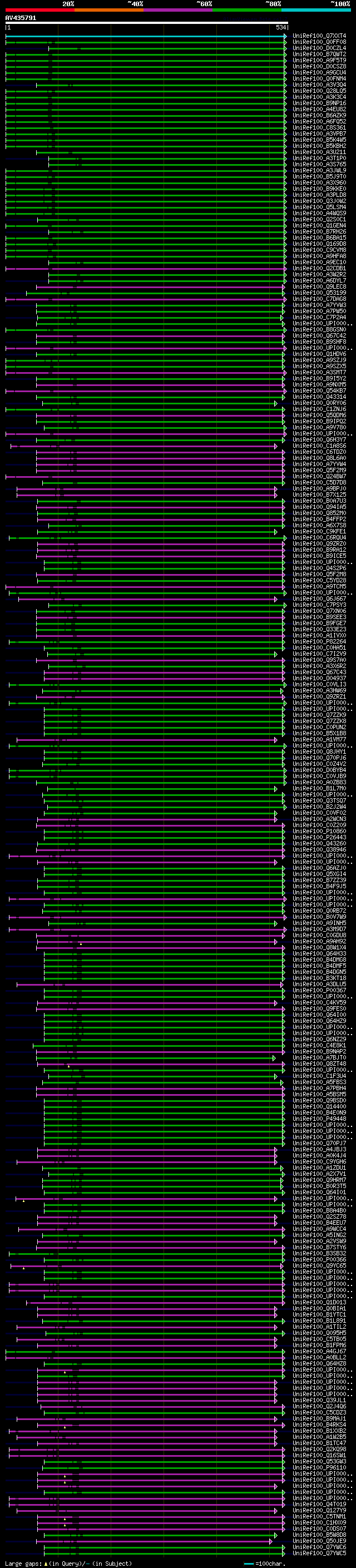Click the cyan alignment bar for UniRef100_Q7XXT4
This screenshot has height=1568, width=356.
pyautogui.click(x=145, y=36)
